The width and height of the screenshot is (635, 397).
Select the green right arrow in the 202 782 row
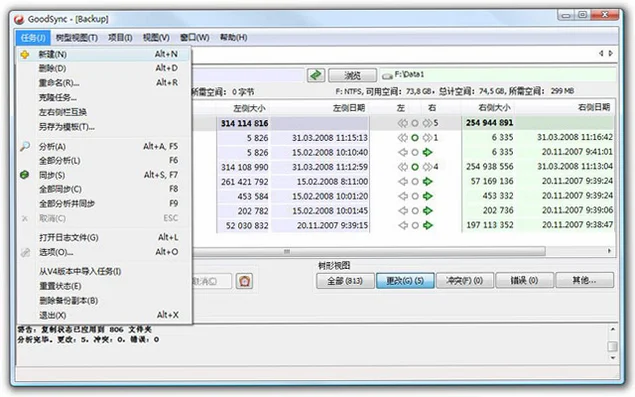pyautogui.click(x=428, y=211)
